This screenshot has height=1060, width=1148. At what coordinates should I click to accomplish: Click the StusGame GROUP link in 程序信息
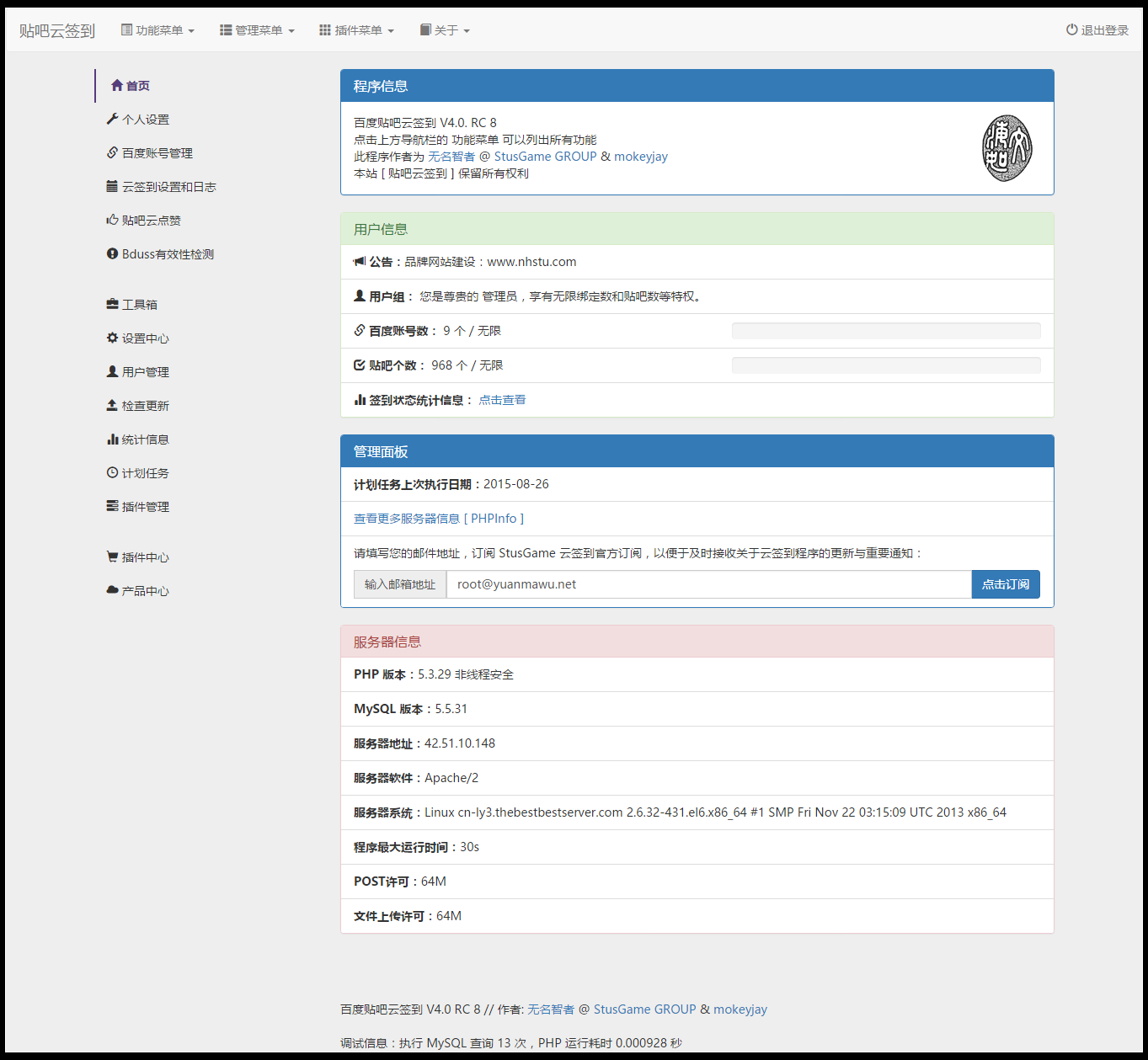click(x=545, y=157)
